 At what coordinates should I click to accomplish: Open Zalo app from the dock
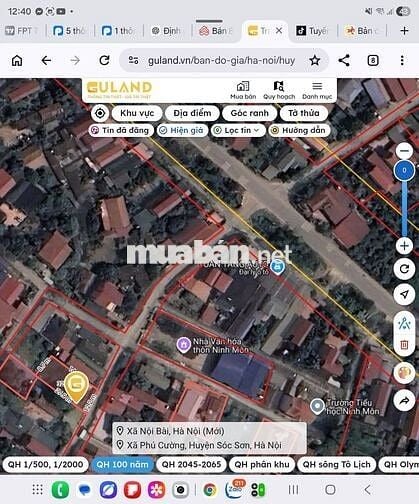[x=234, y=489]
